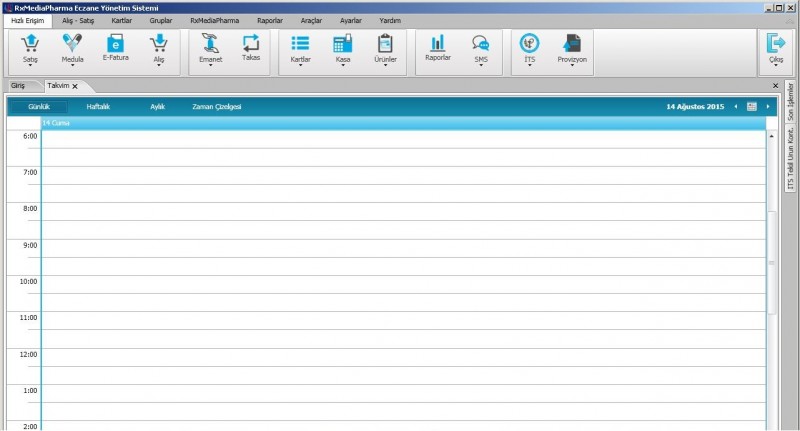Switch to the Giriş tab

pyautogui.click(x=18, y=86)
